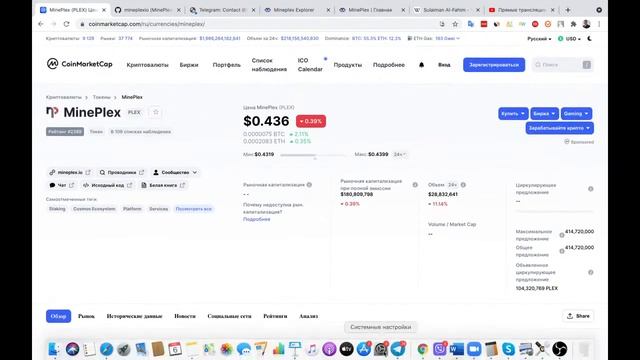Open Криптовалюты in main navigation
This screenshot has height=360, width=640.
pyautogui.click(x=147, y=65)
